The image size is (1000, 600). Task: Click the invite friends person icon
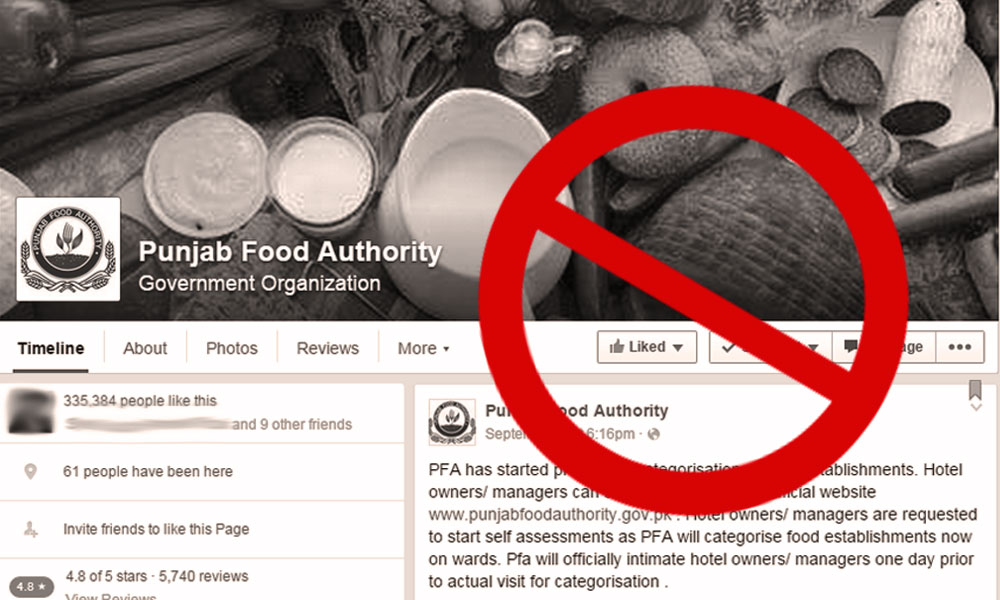[30, 529]
